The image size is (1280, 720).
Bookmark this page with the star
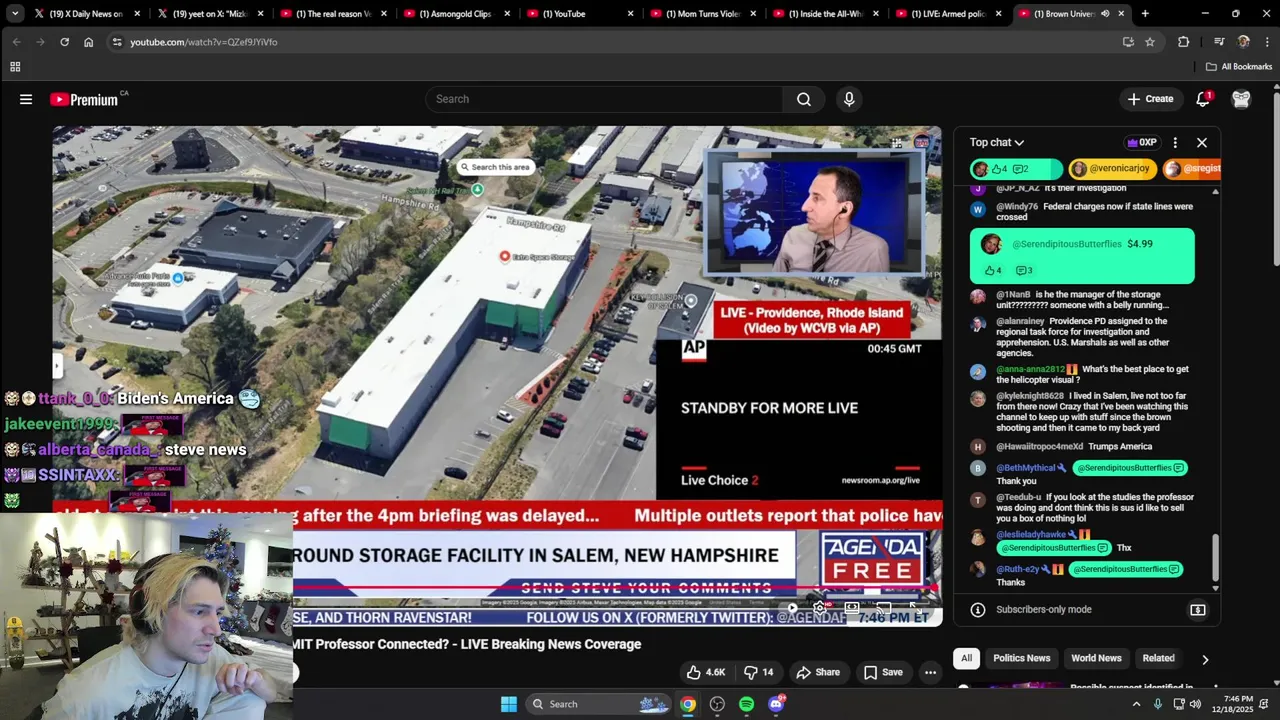pos(1150,42)
